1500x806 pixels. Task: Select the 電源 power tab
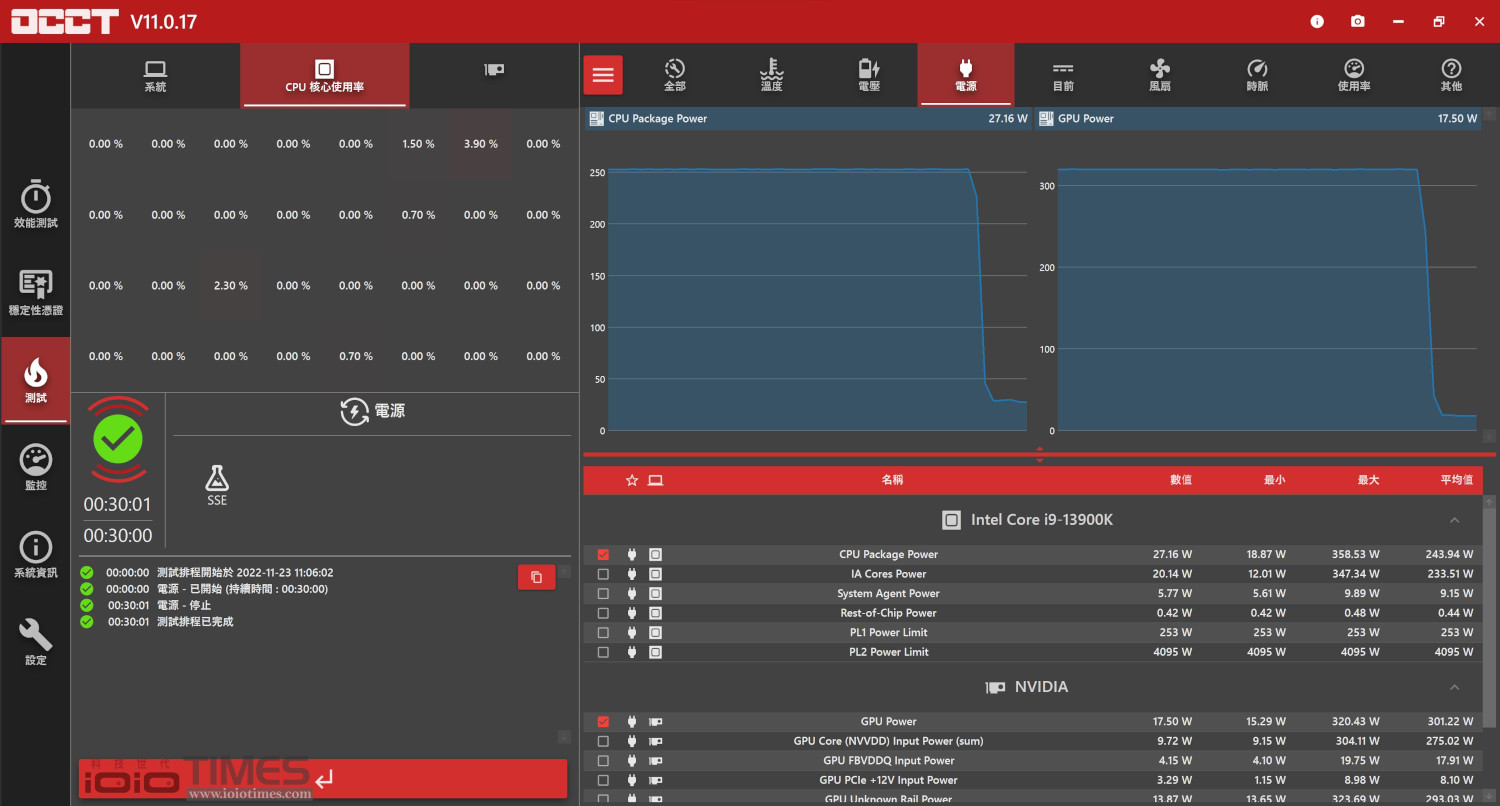[x=966, y=75]
